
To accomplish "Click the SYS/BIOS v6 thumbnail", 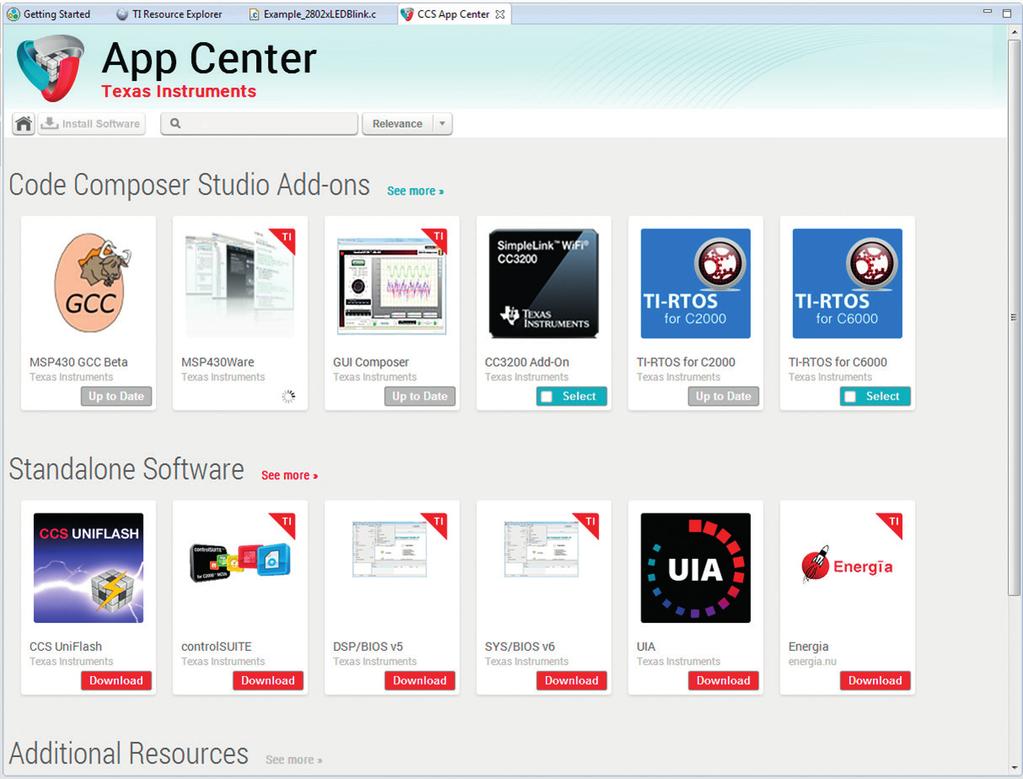I will 542,548.
